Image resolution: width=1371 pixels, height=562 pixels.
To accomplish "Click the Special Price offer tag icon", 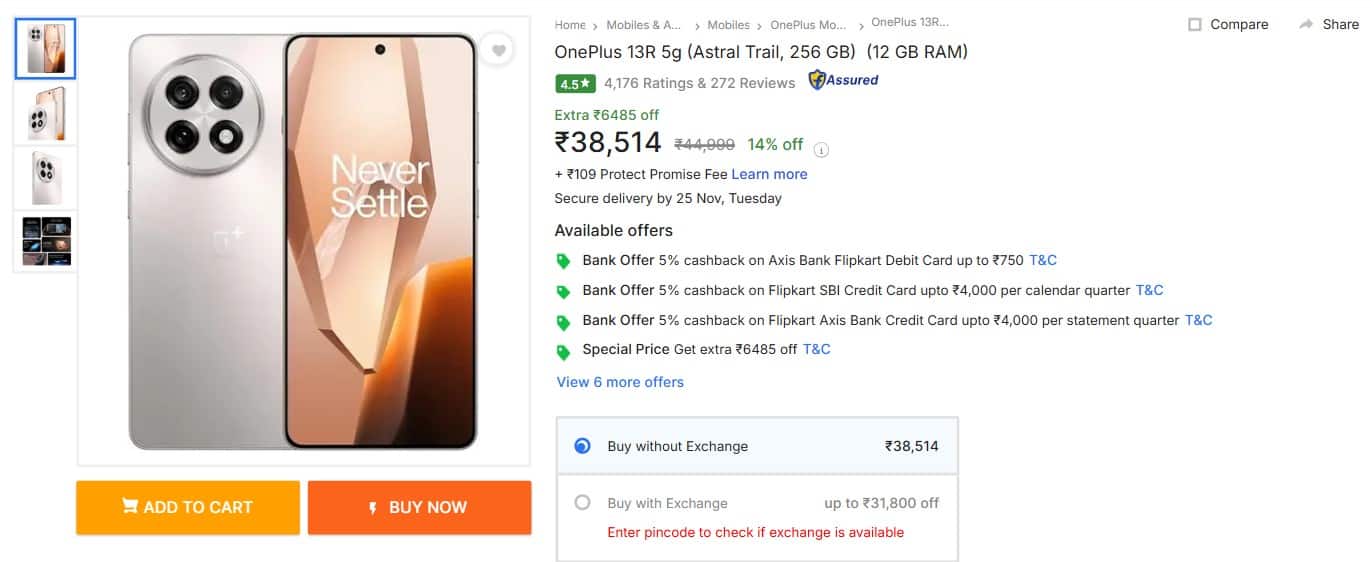I will (x=564, y=351).
